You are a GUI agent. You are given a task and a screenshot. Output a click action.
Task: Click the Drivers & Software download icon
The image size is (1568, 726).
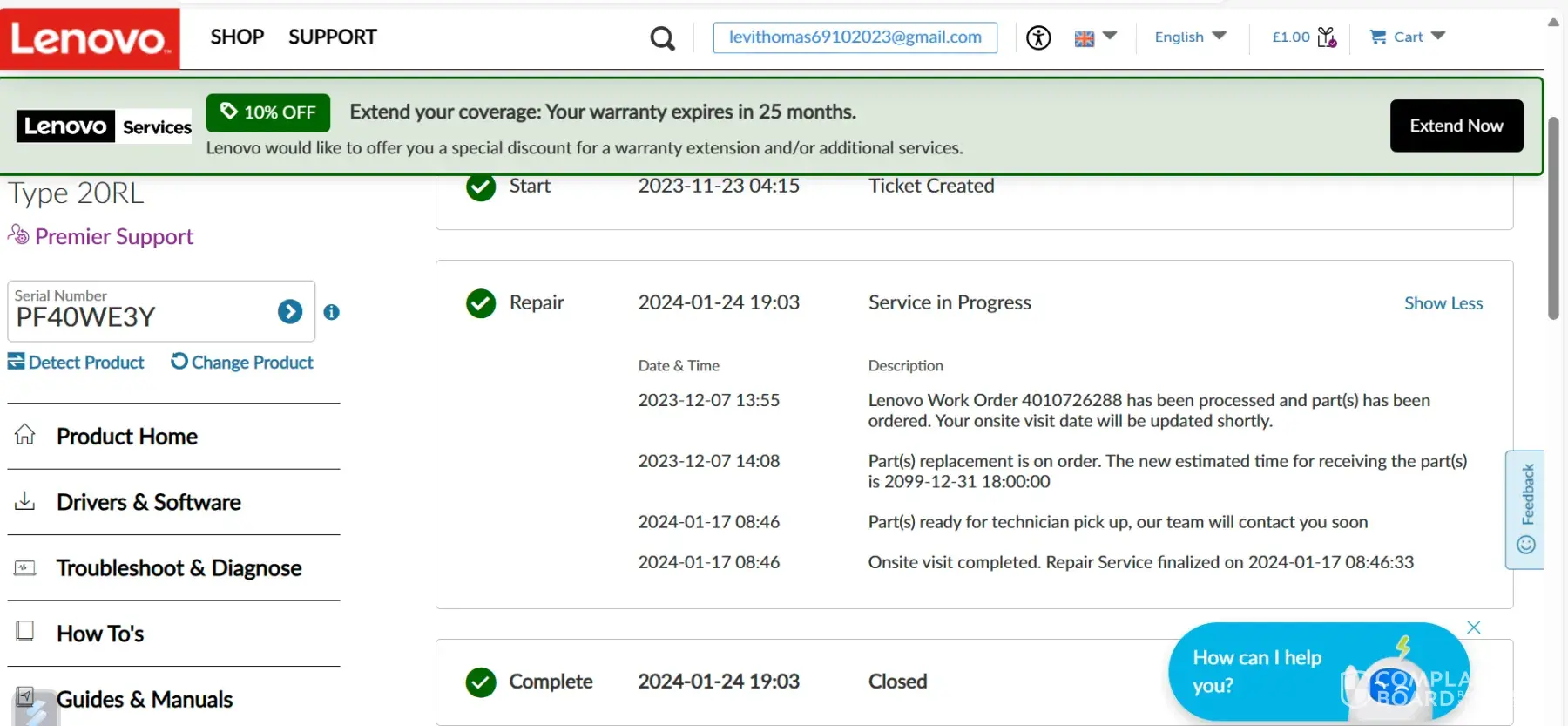point(25,501)
